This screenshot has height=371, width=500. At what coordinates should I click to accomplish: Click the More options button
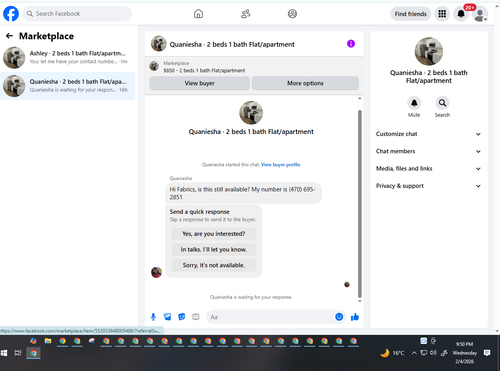(305, 83)
